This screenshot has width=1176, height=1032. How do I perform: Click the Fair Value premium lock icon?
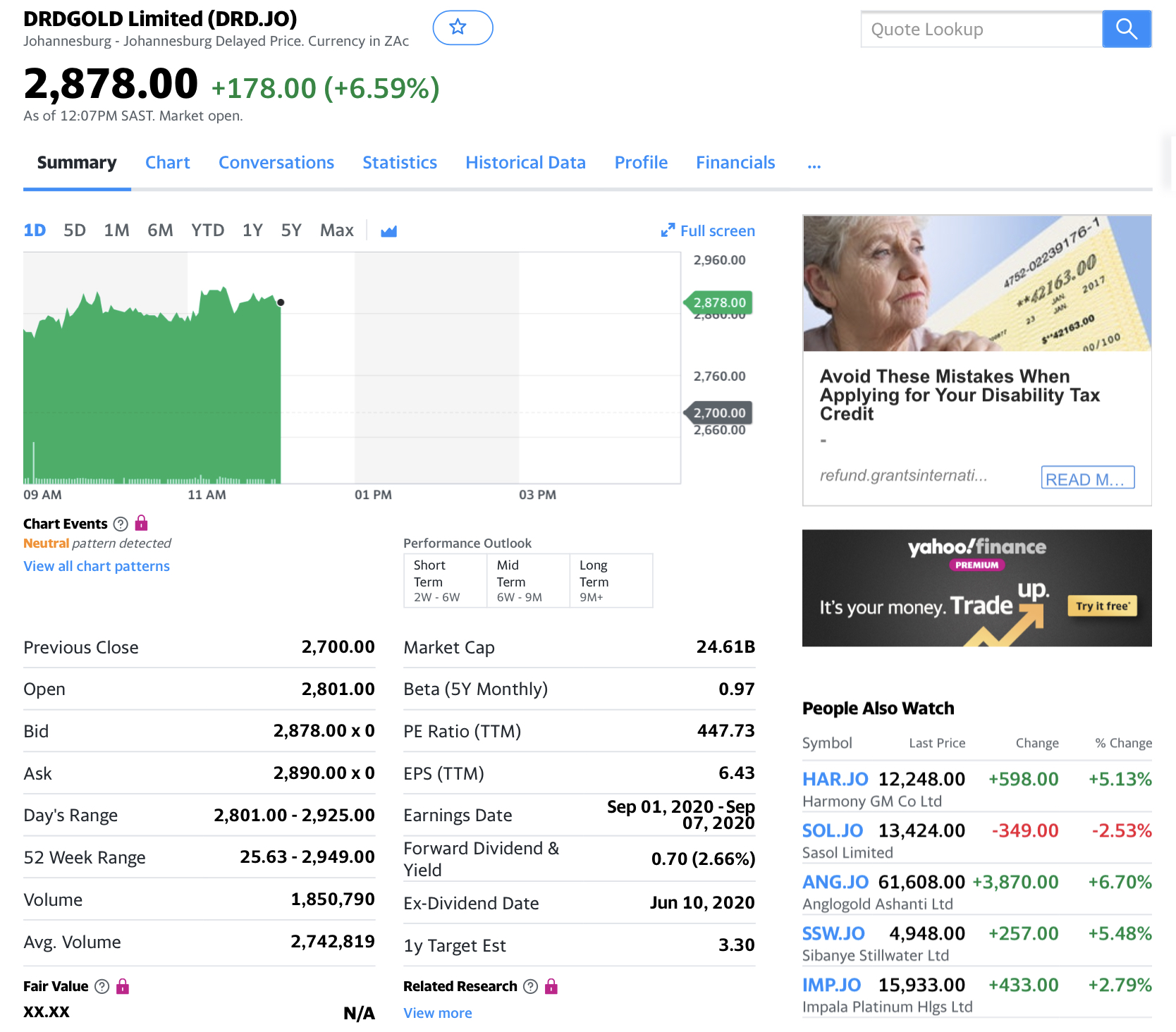point(123,985)
